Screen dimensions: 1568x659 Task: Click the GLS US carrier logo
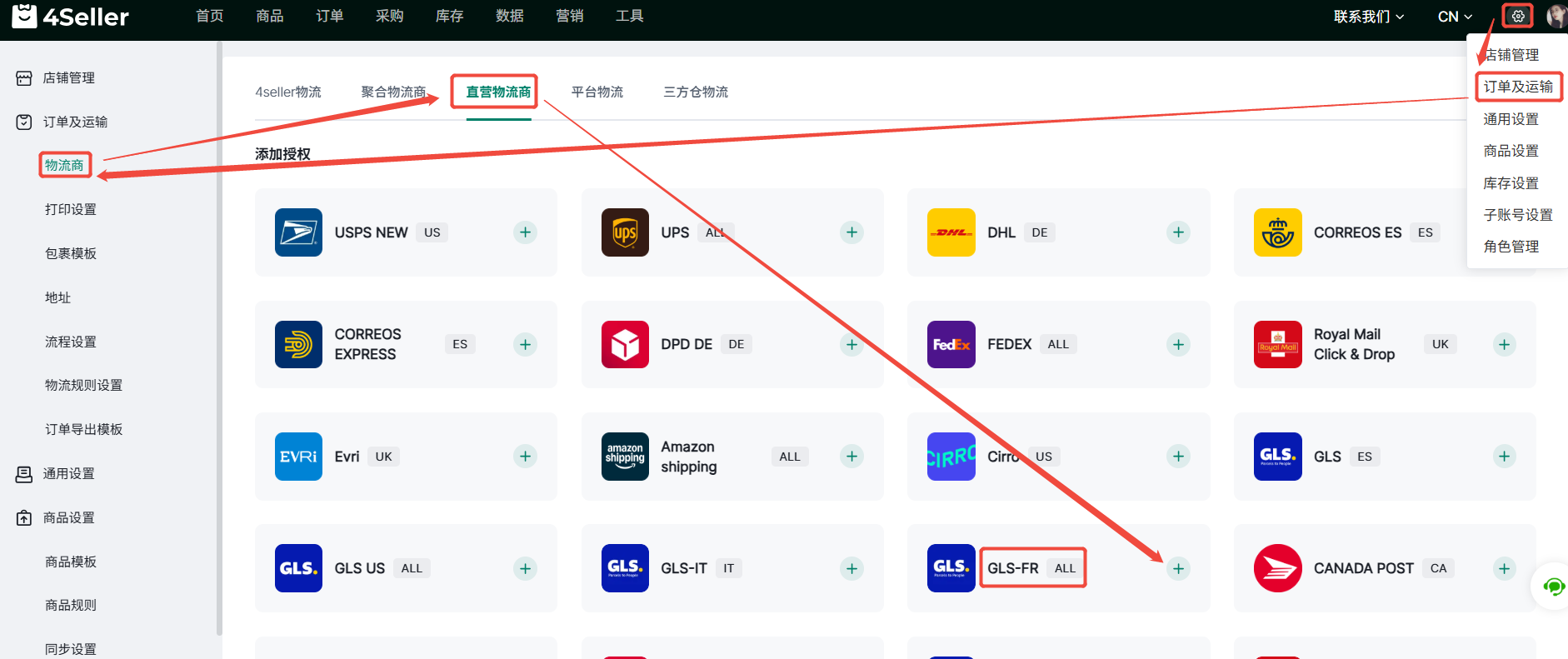(x=298, y=568)
